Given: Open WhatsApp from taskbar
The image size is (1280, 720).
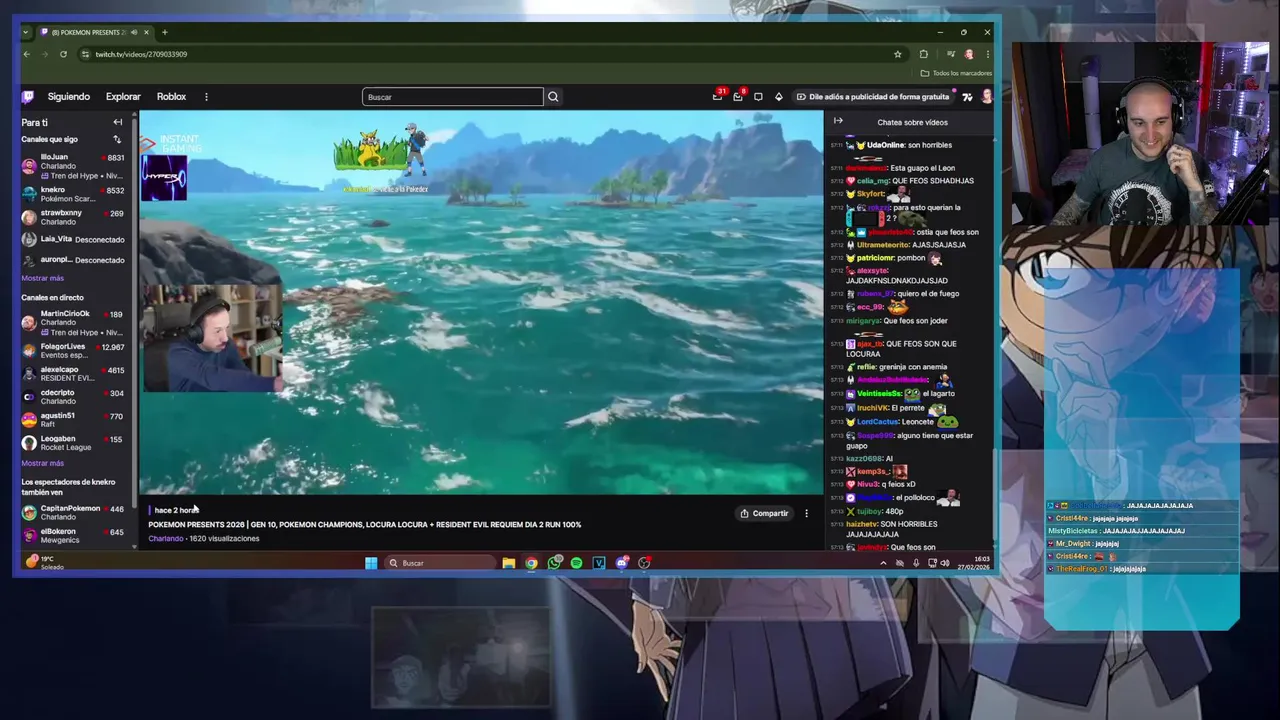Looking at the screenshot, I should click(x=554, y=563).
